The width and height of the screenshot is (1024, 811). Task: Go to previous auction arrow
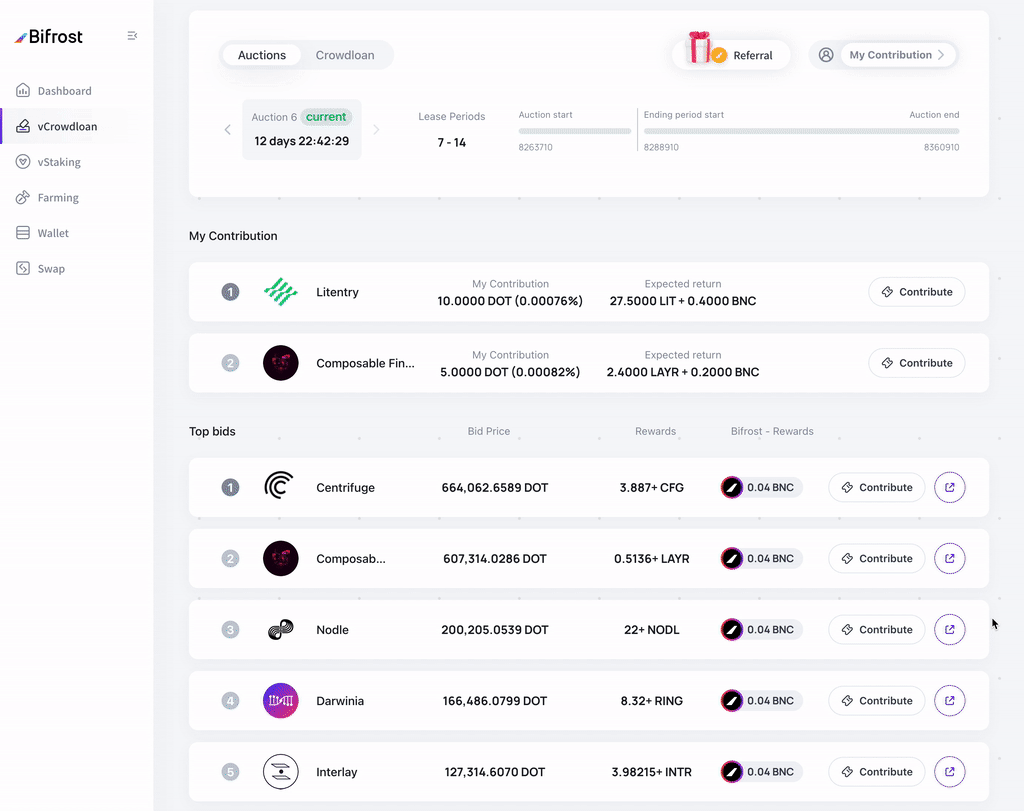tap(227, 129)
